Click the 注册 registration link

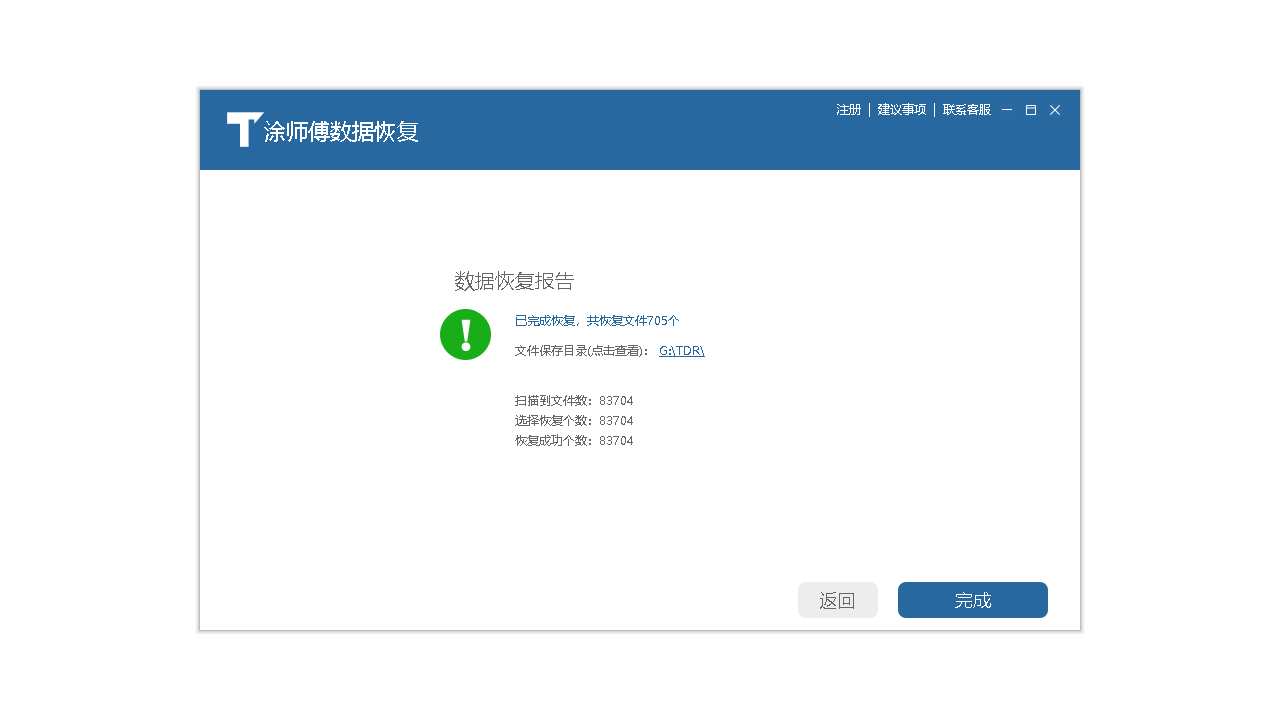click(847, 110)
